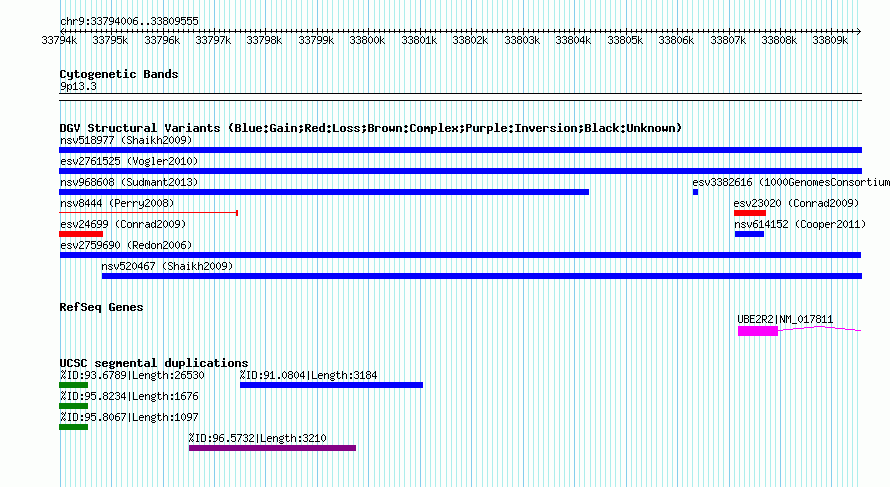The width and height of the screenshot is (890, 487).
Task: Open the nsv8444 (Perry2008) label
Action: tap(117, 203)
